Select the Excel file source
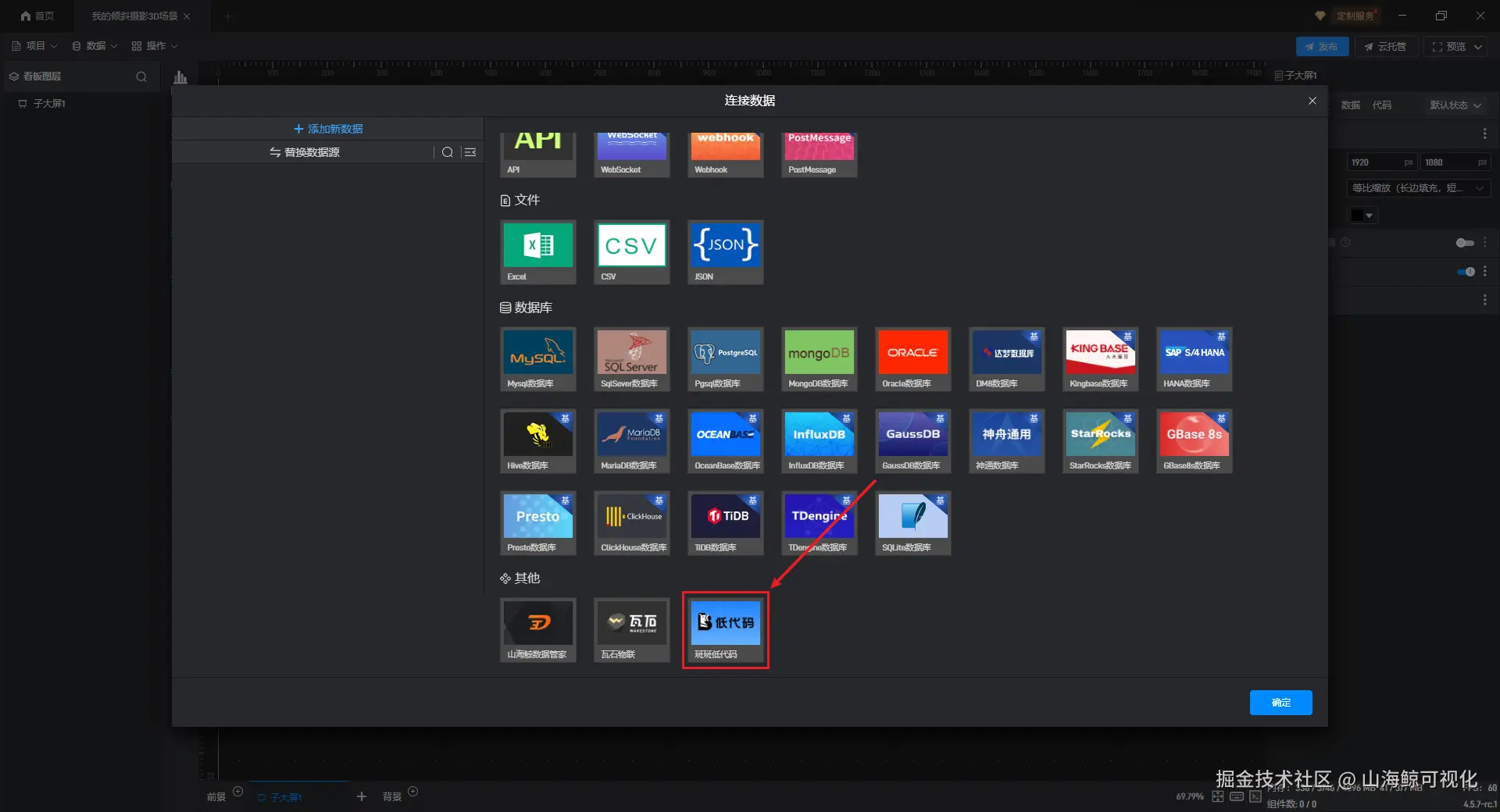The width and height of the screenshot is (1500, 812). pos(537,252)
